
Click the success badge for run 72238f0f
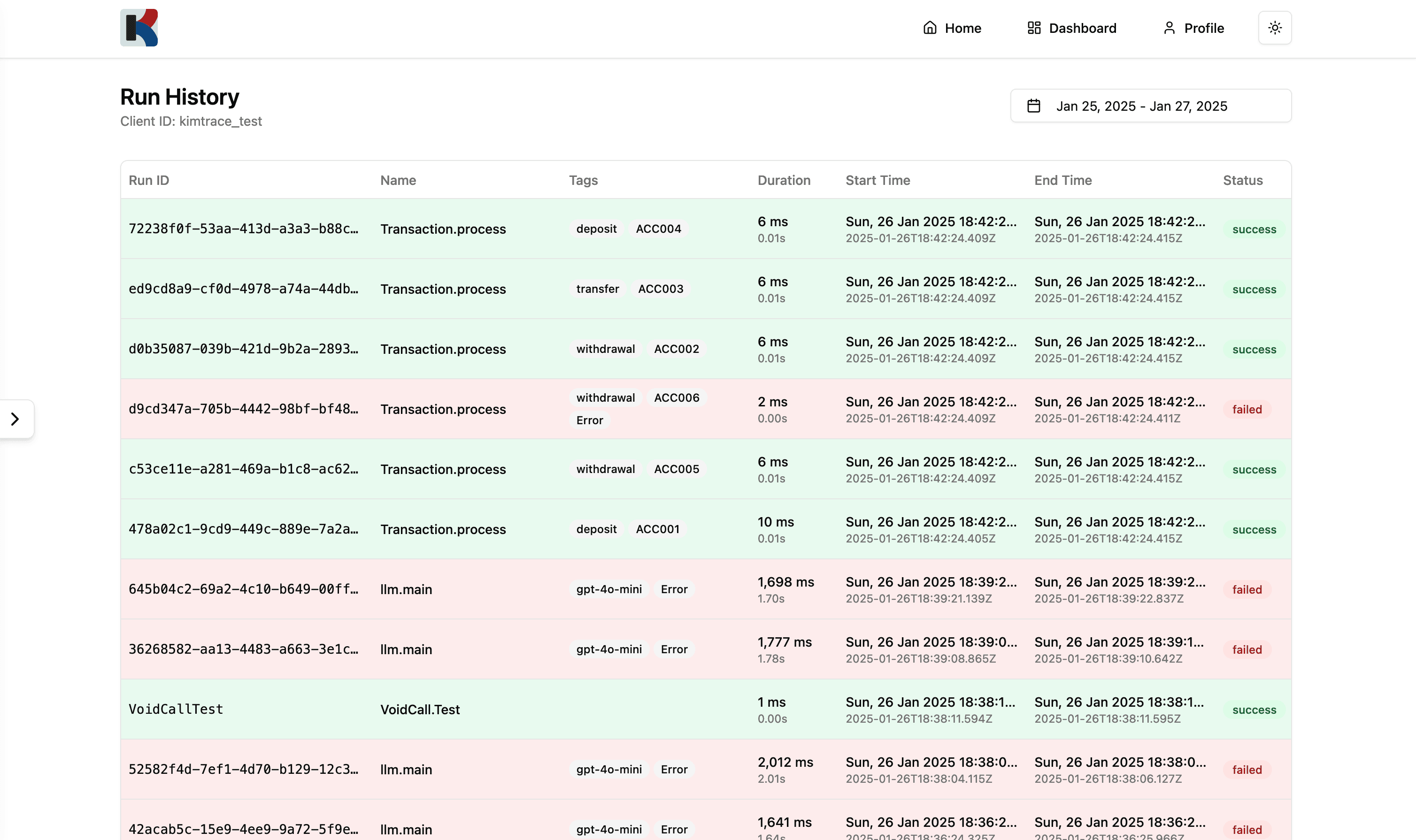[1254, 229]
